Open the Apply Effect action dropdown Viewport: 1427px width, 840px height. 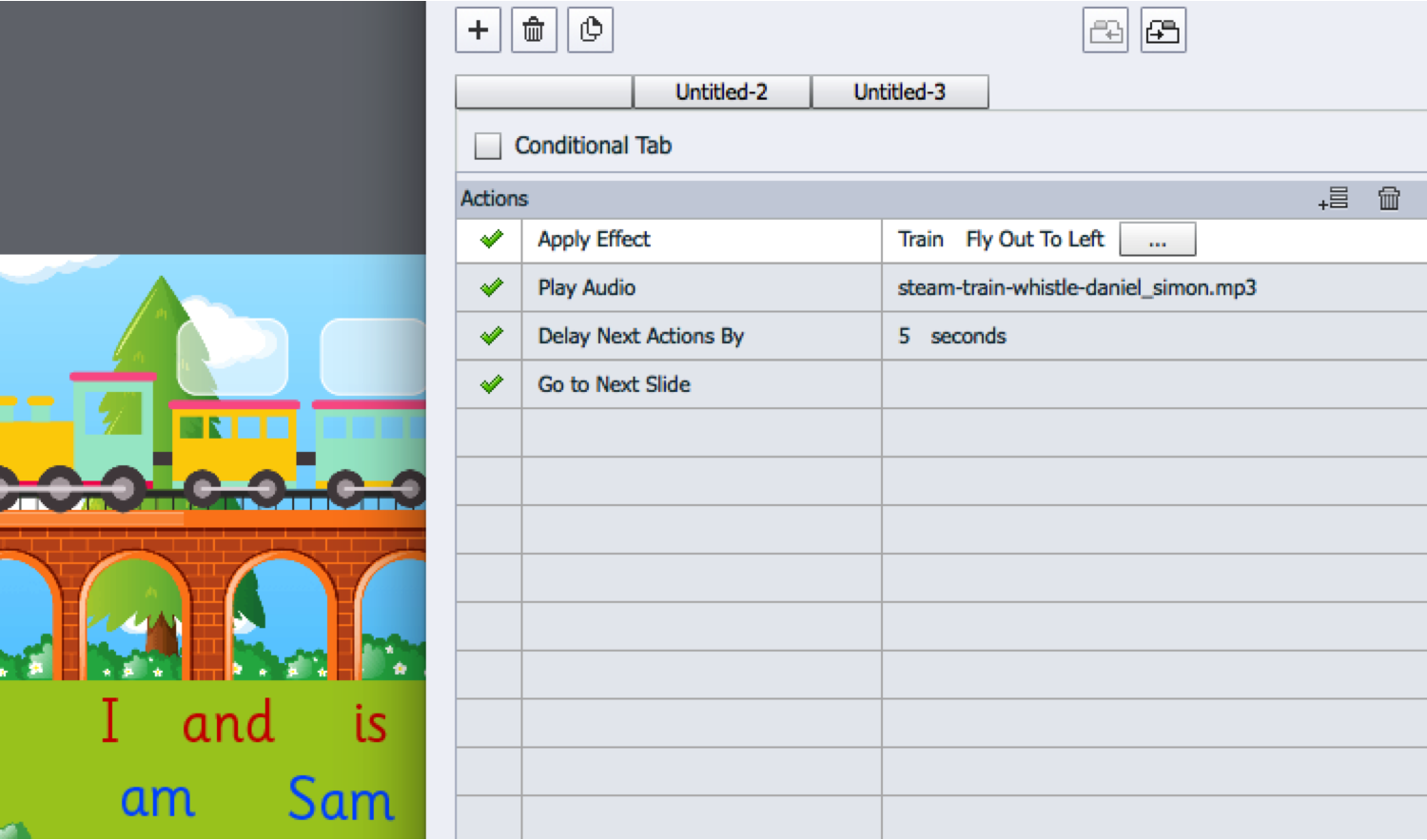click(x=700, y=240)
